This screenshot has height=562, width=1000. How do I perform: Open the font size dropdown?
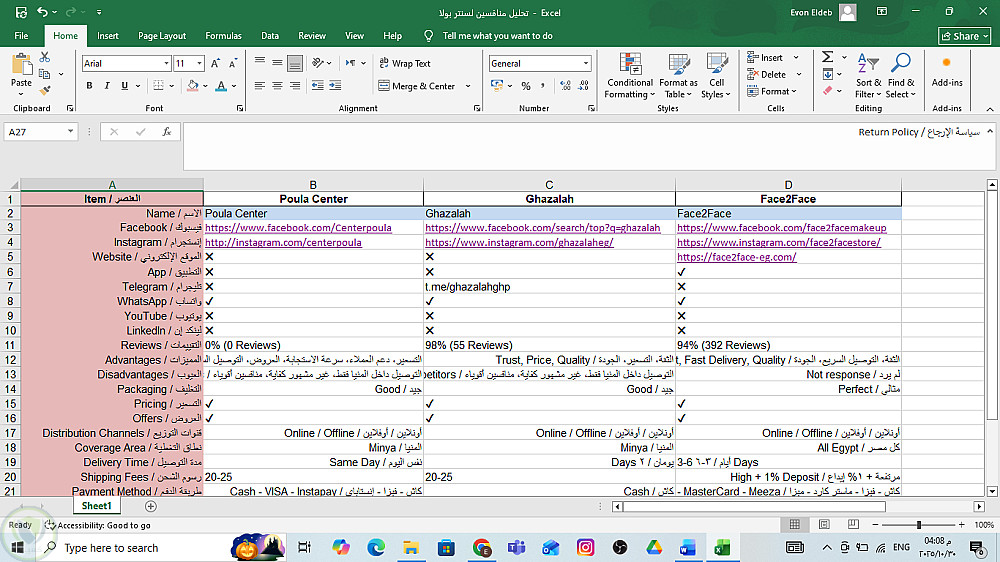point(199,63)
